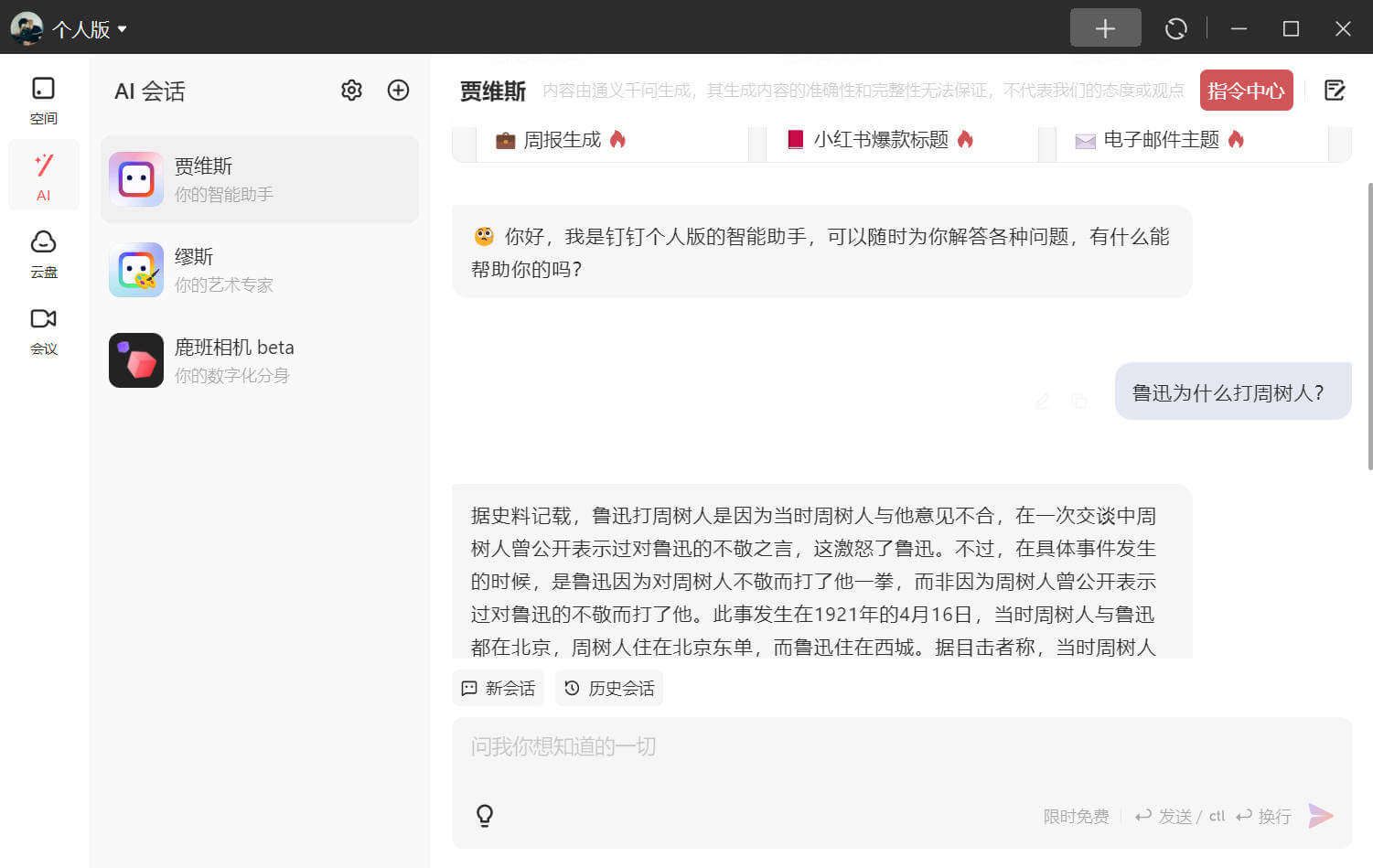
Task: Click the 贾维斯 chat title header
Action: [492, 91]
